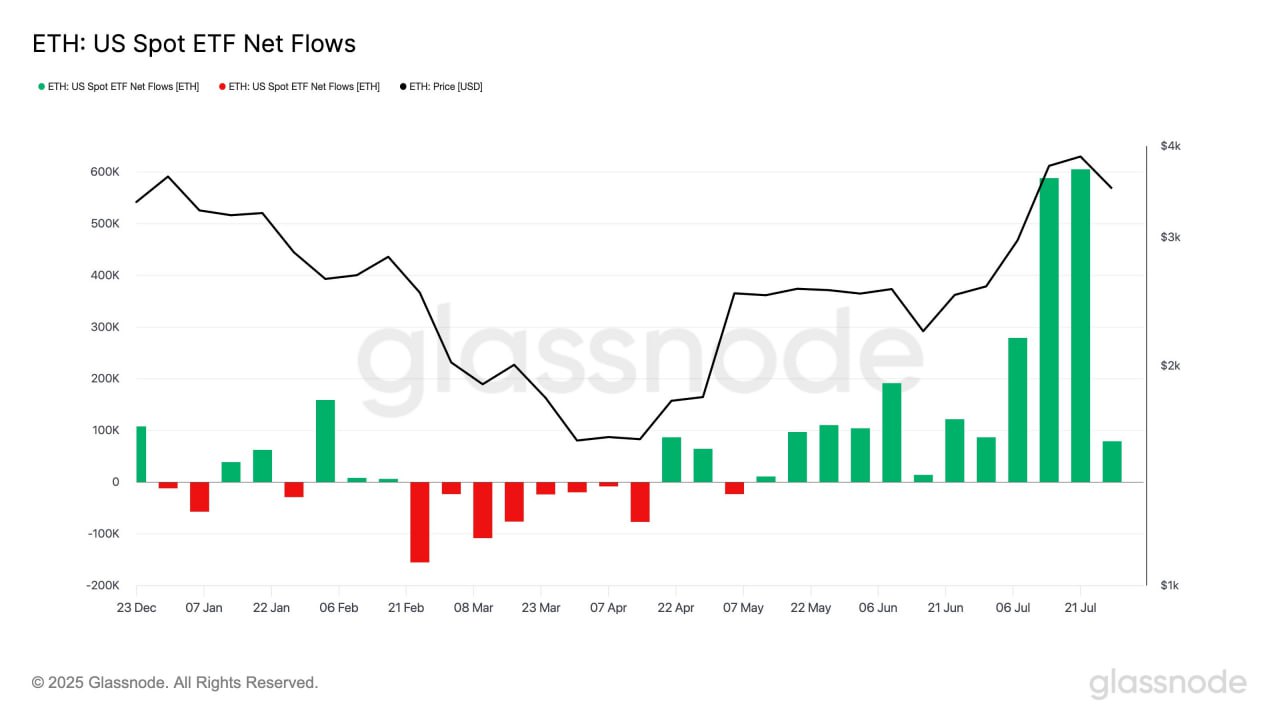Select the largest red bar near 21 Feb
This screenshot has width=1280, height=720.
[419, 522]
